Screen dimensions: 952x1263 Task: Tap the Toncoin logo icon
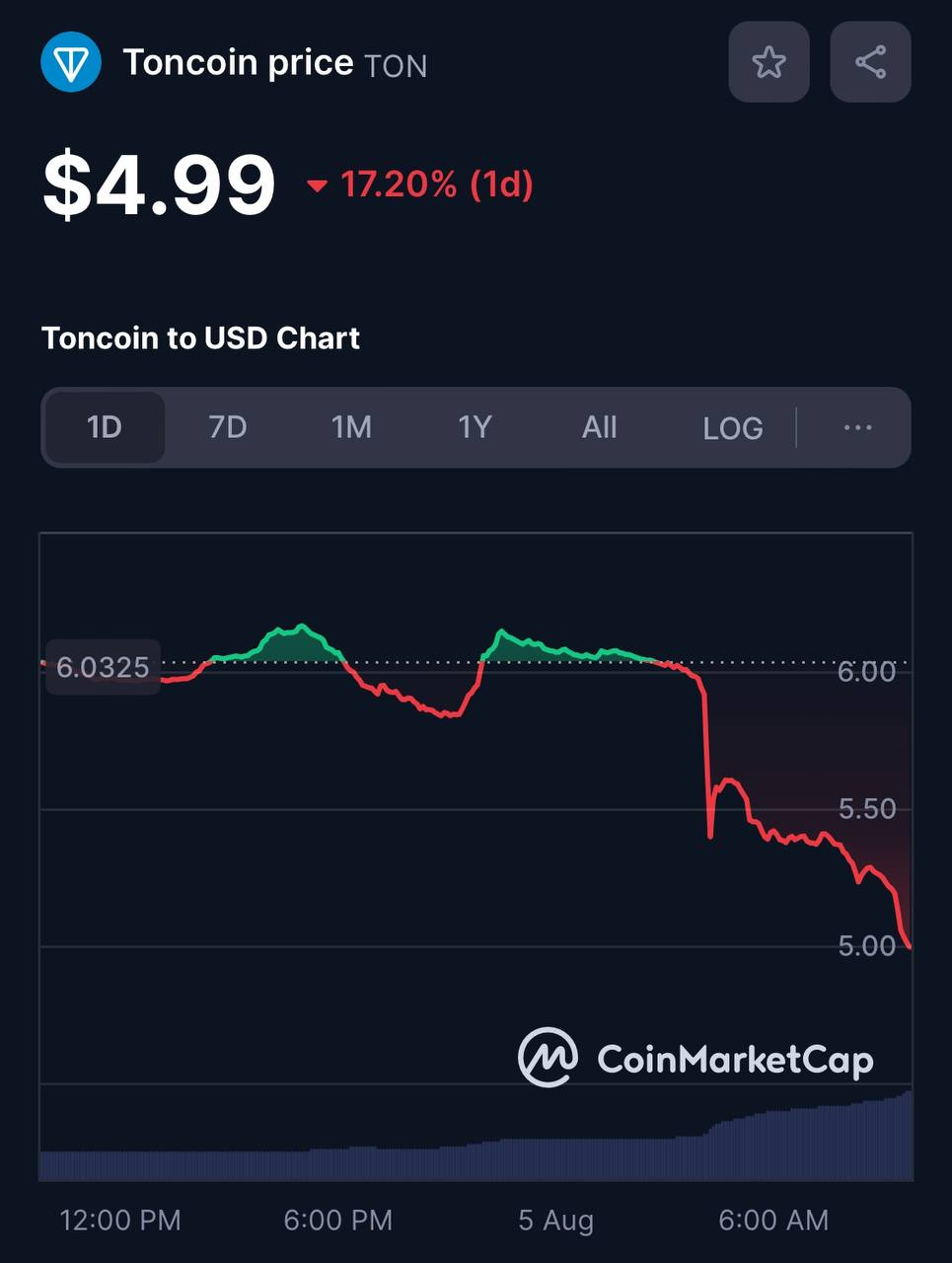click(x=71, y=62)
